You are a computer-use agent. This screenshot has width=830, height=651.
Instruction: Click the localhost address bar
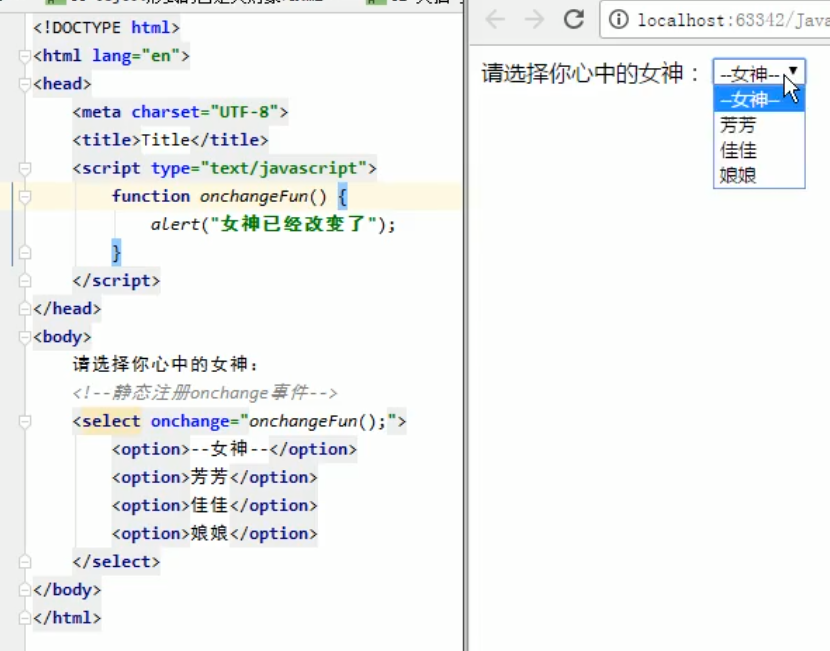point(733,20)
